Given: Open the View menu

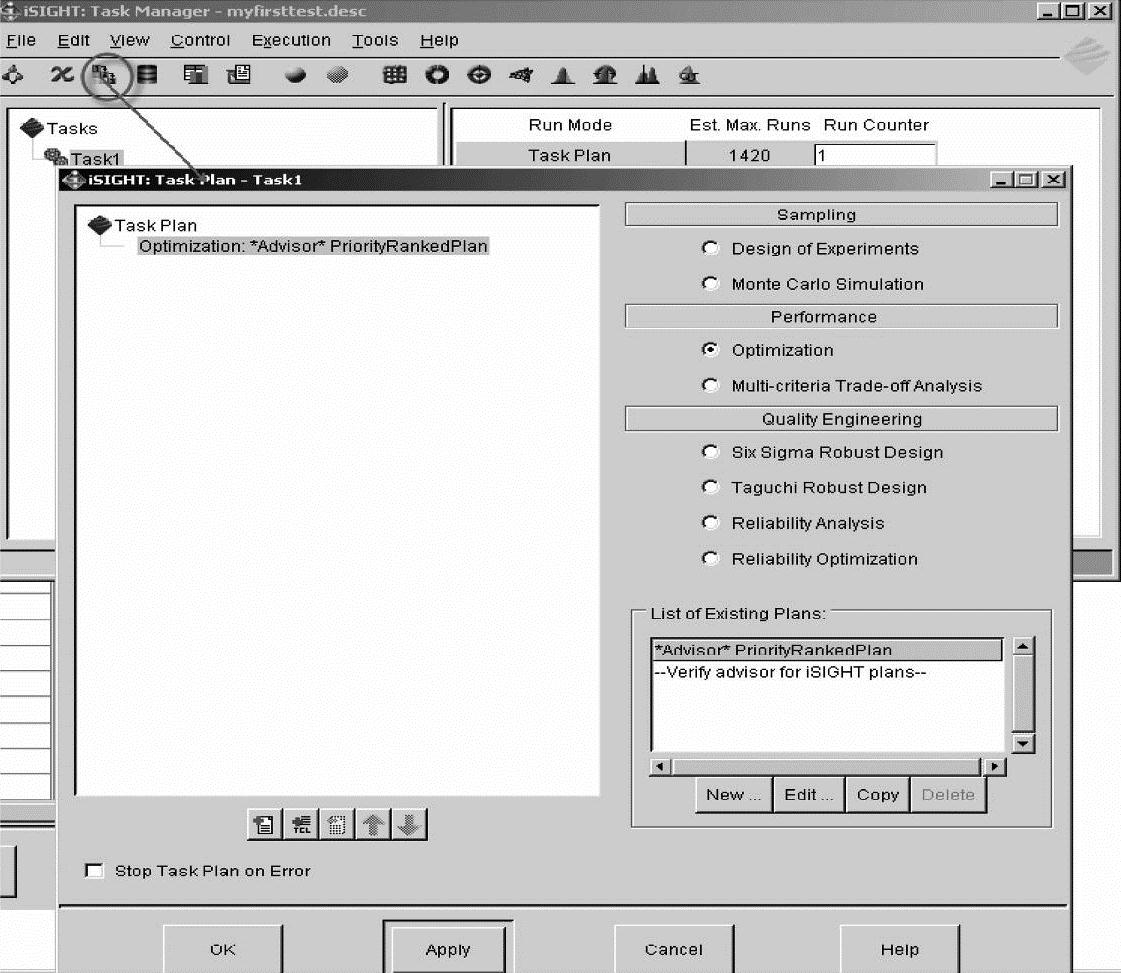Looking at the screenshot, I should pyautogui.click(x=129, y=41).
